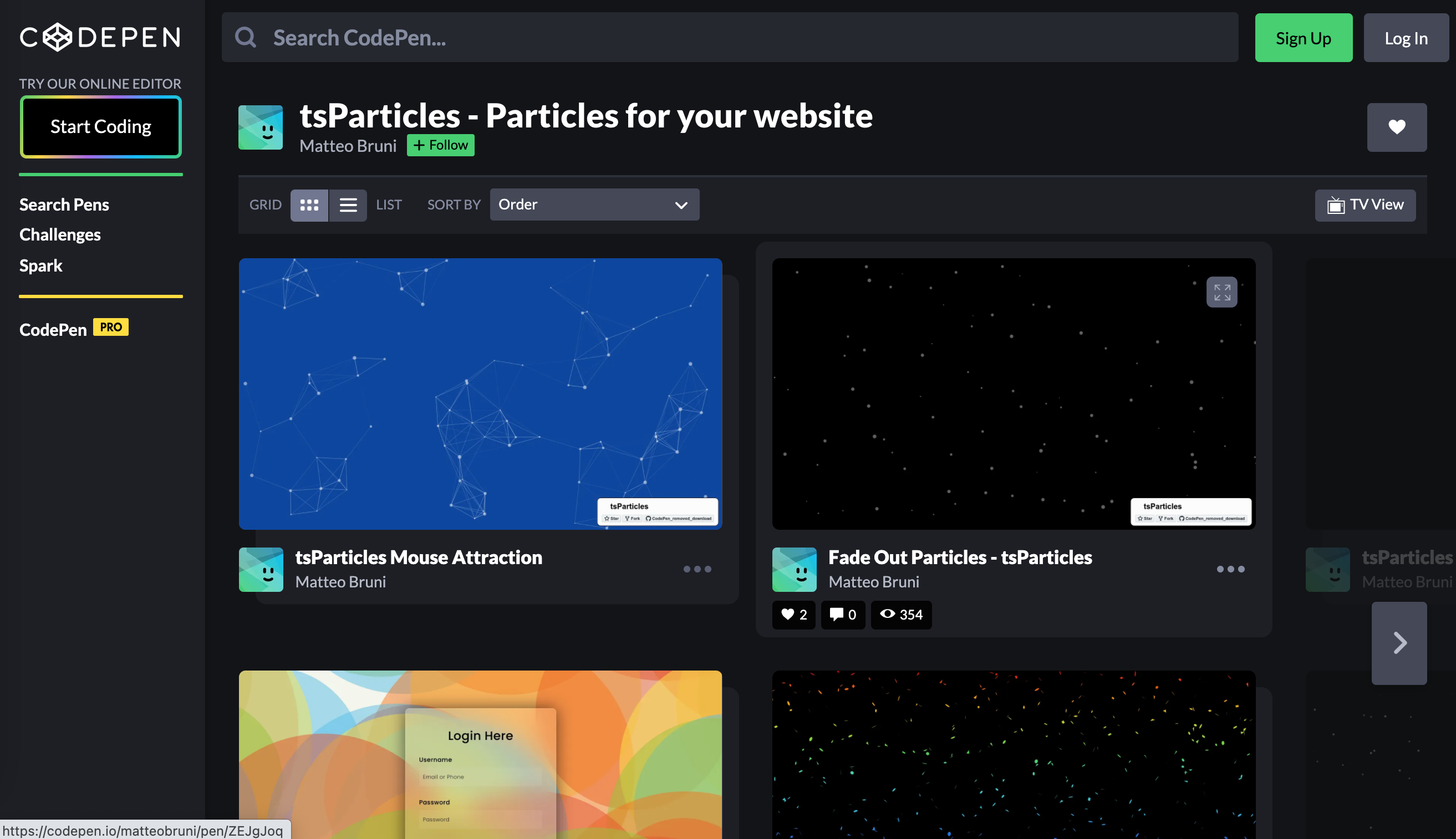Open Matteo Bruni's collection avatar
This screenshot has width=1456, height=839.
pos(261,127)
